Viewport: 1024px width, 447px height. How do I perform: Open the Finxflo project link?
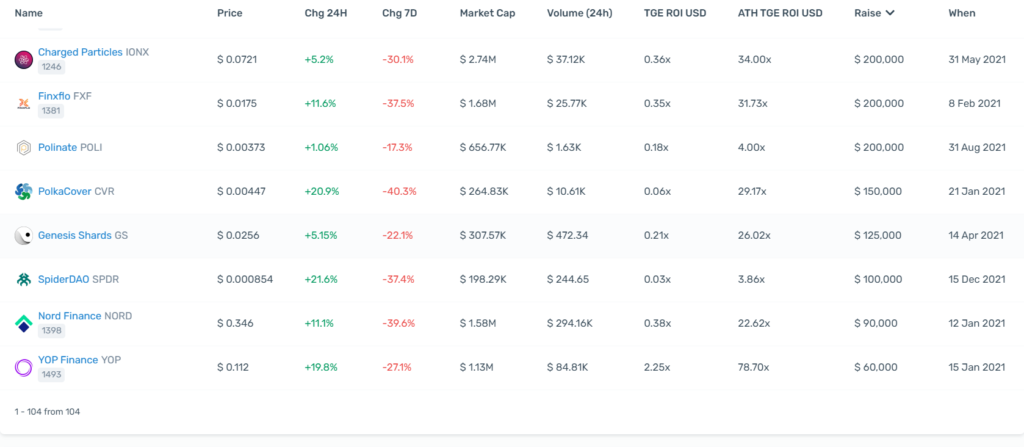coord(54,95)
